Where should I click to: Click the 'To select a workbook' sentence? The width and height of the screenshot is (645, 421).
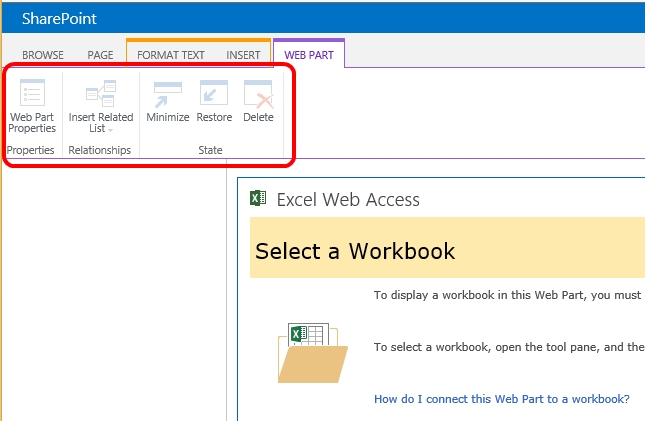509,347
